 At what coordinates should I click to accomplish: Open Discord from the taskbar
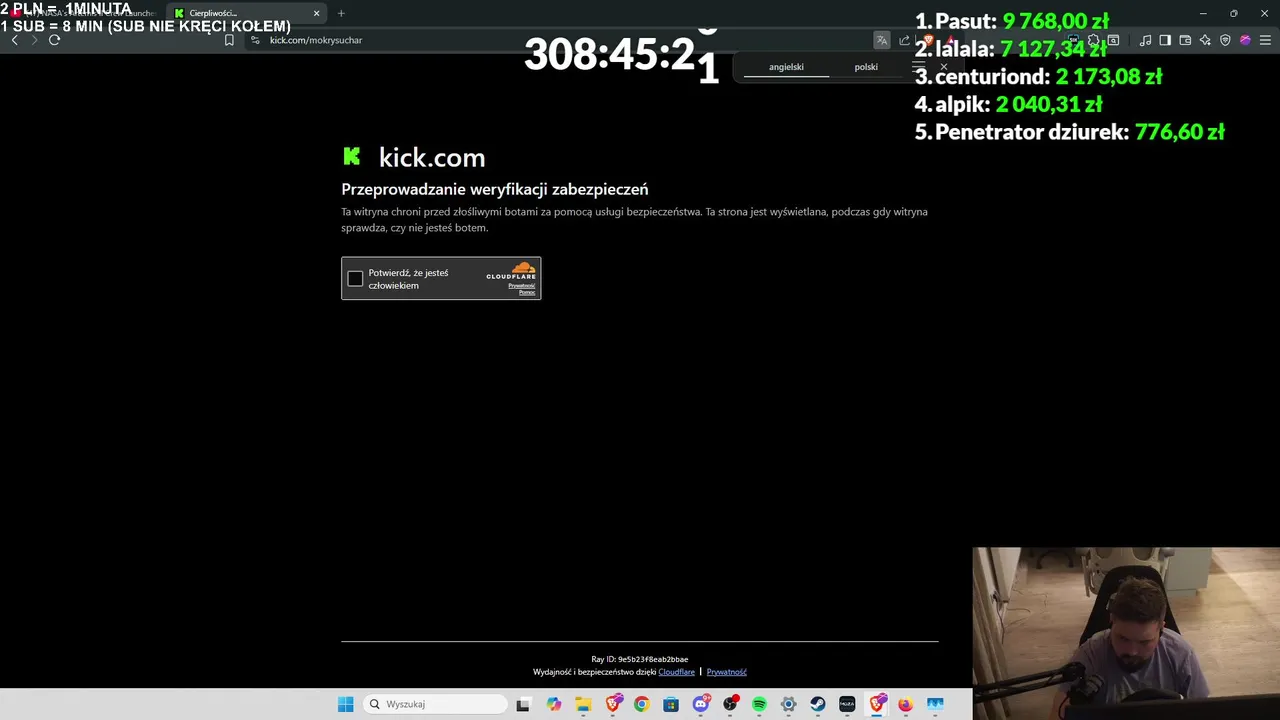click(701, 704)
